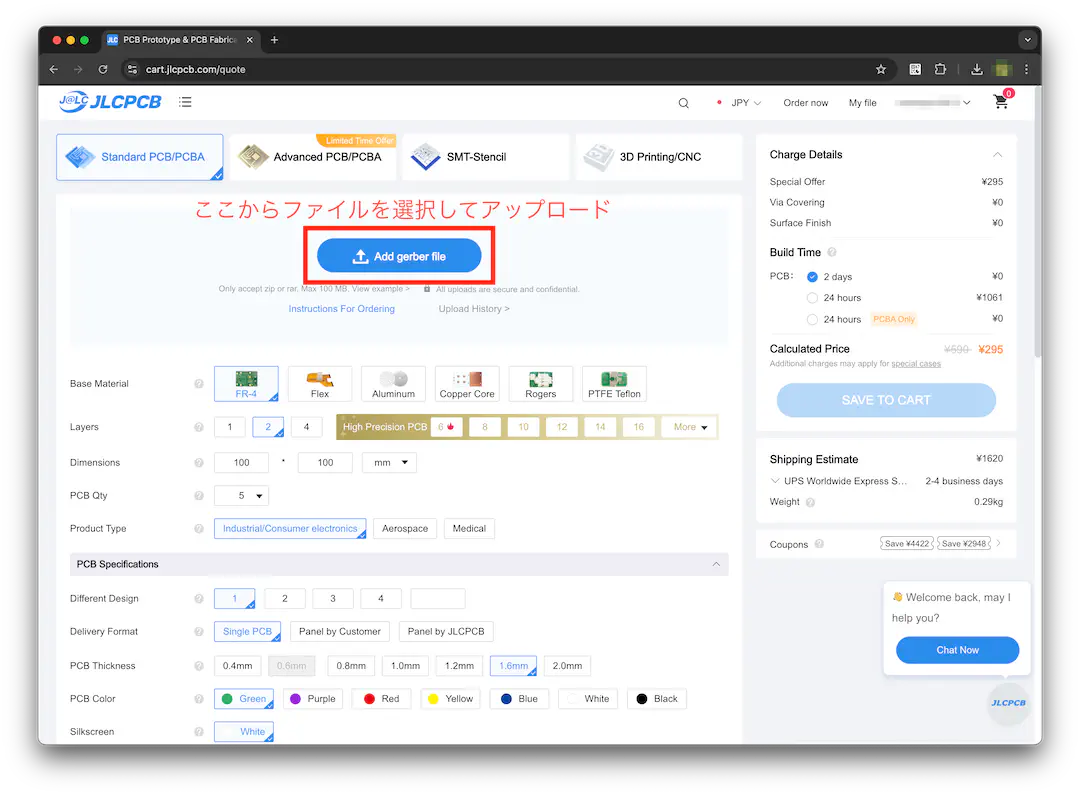1080x795 pixels.
Task: Click the Add gerber file button
Action: pos(399,256)
